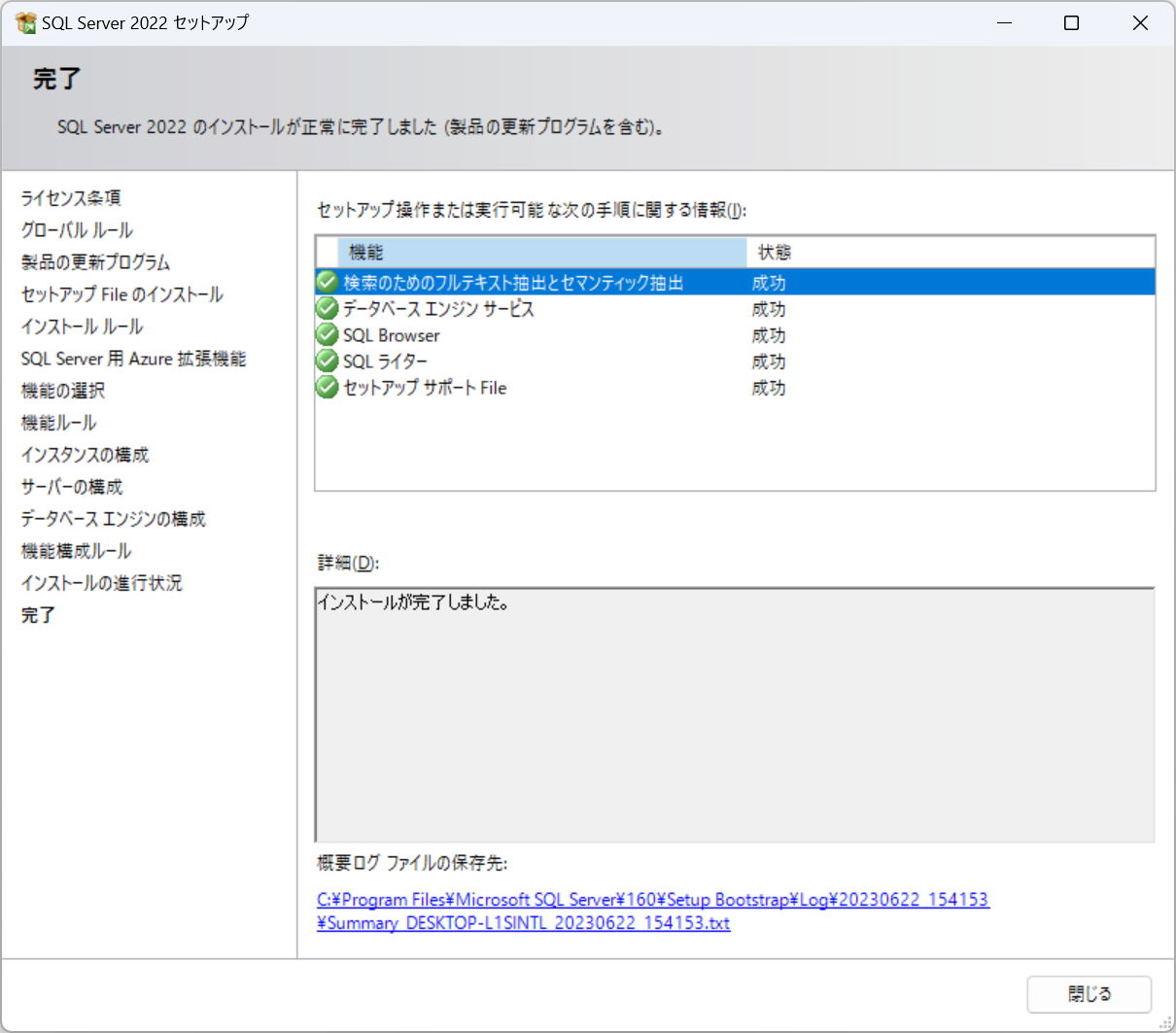Open the summary log file link
This screenshot has width=1176, height=1033.
652,912
